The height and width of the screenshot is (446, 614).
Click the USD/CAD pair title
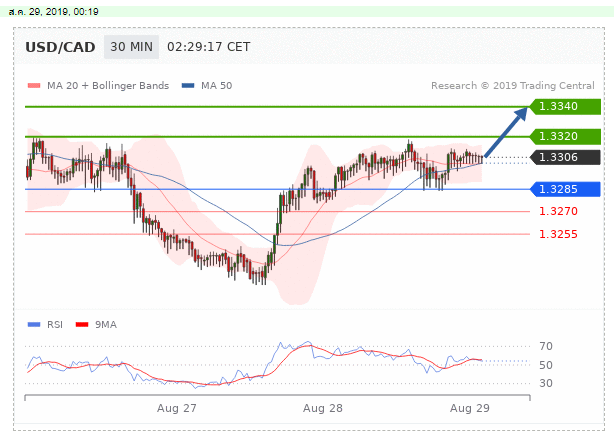click(x=60, y=47)
